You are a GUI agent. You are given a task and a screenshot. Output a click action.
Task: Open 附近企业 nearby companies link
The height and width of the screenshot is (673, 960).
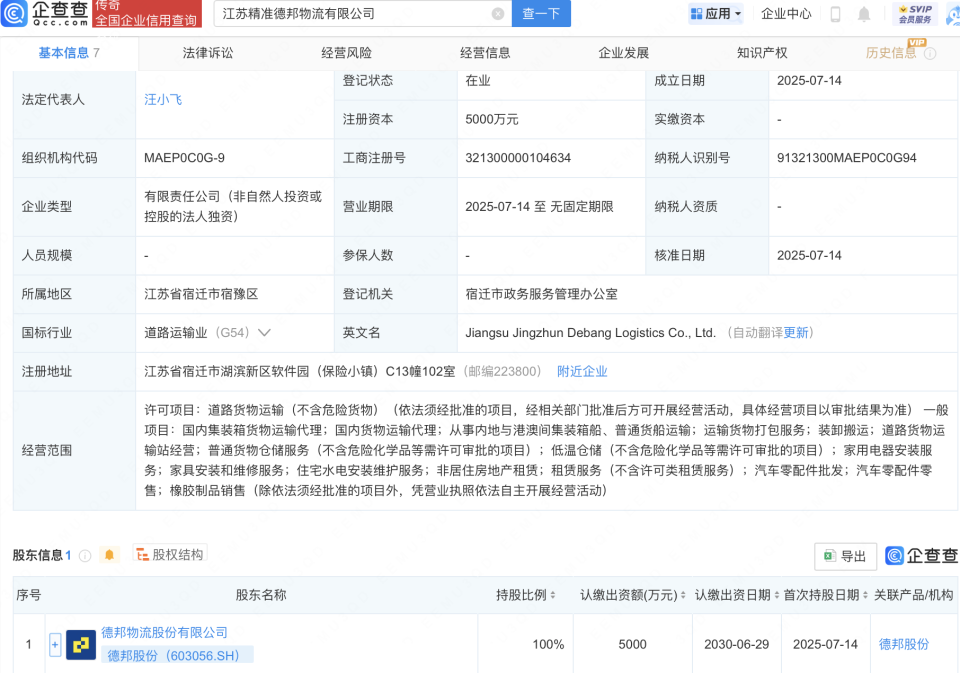[x=582, y=371]
